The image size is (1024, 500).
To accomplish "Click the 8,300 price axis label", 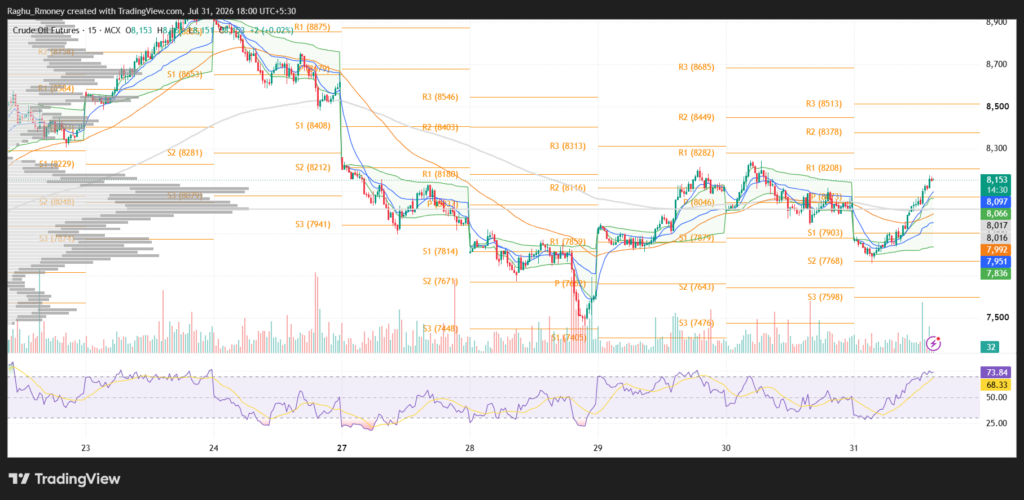I will 996,149.
